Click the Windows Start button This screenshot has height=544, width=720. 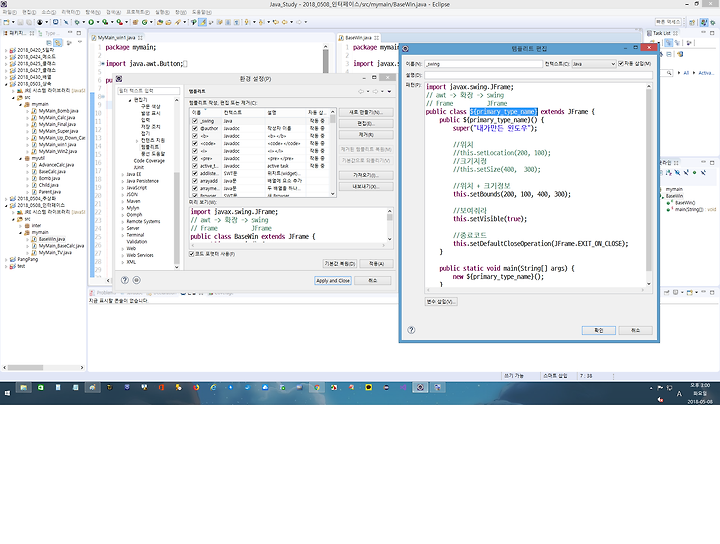coord(7,393)
